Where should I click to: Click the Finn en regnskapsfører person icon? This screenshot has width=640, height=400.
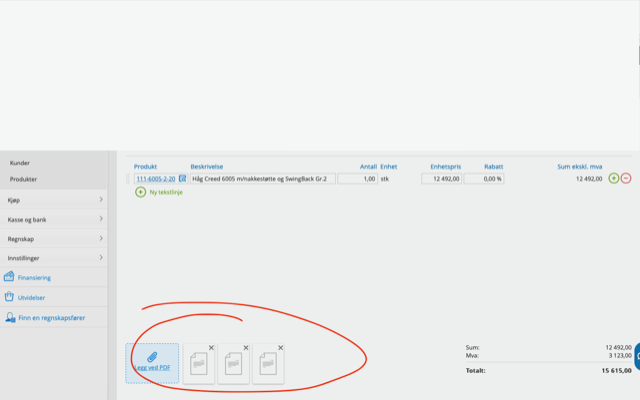tap(10, 317)
